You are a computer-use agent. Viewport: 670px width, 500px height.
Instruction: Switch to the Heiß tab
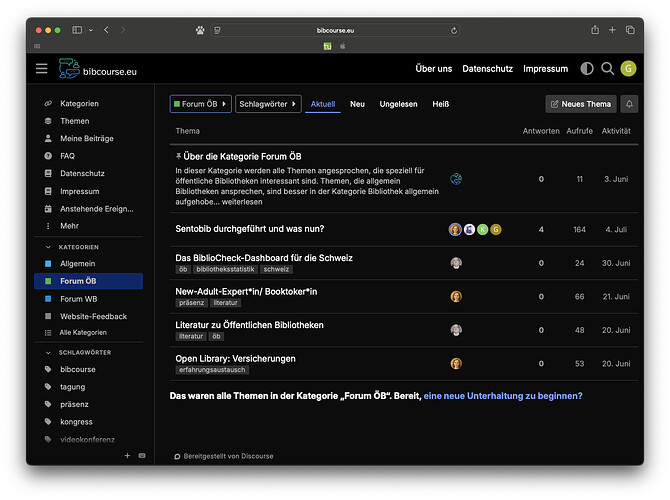[440, 104]
